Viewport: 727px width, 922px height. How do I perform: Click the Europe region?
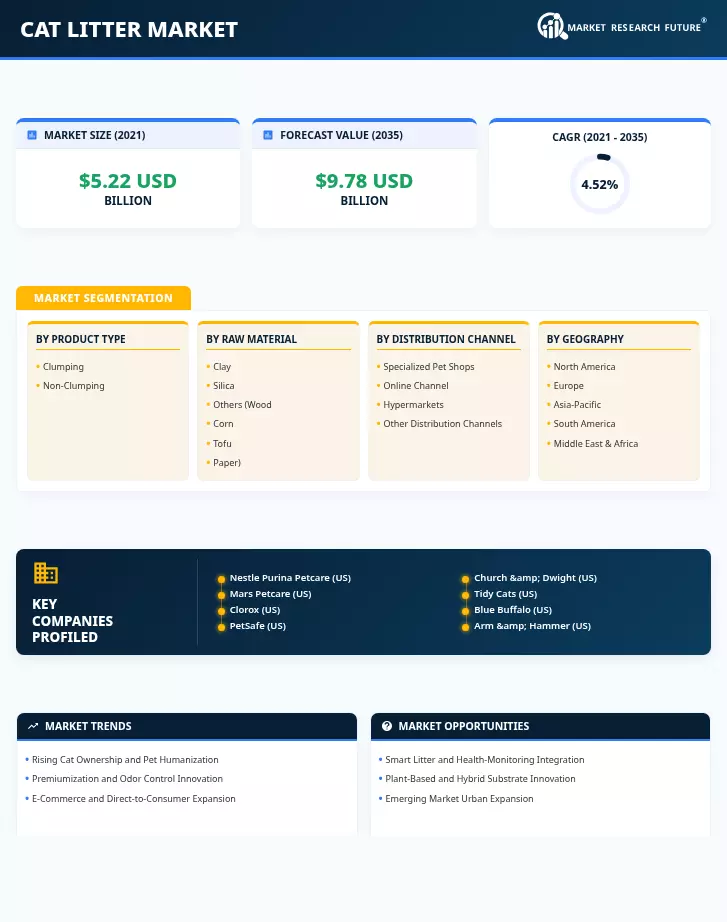coord(568,386)
